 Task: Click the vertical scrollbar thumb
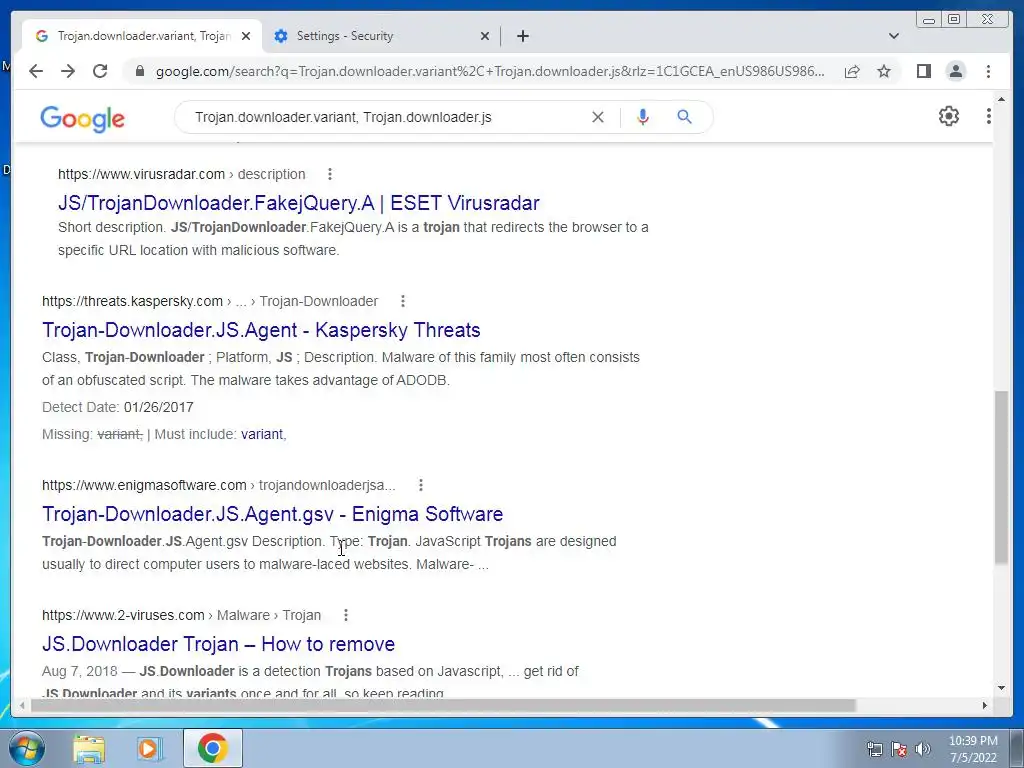click(1001, 477)
